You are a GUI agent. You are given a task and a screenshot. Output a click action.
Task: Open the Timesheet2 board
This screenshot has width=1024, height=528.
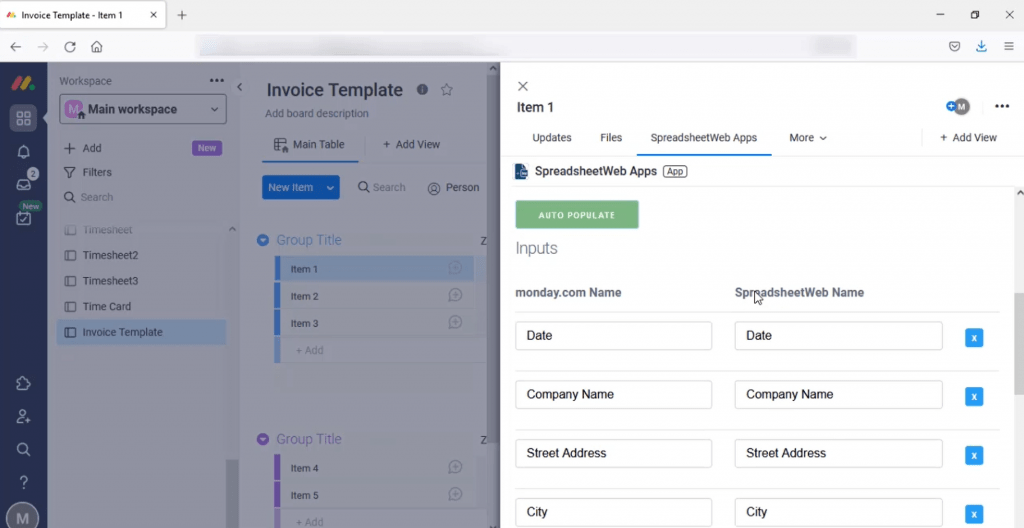coord(141,256)
